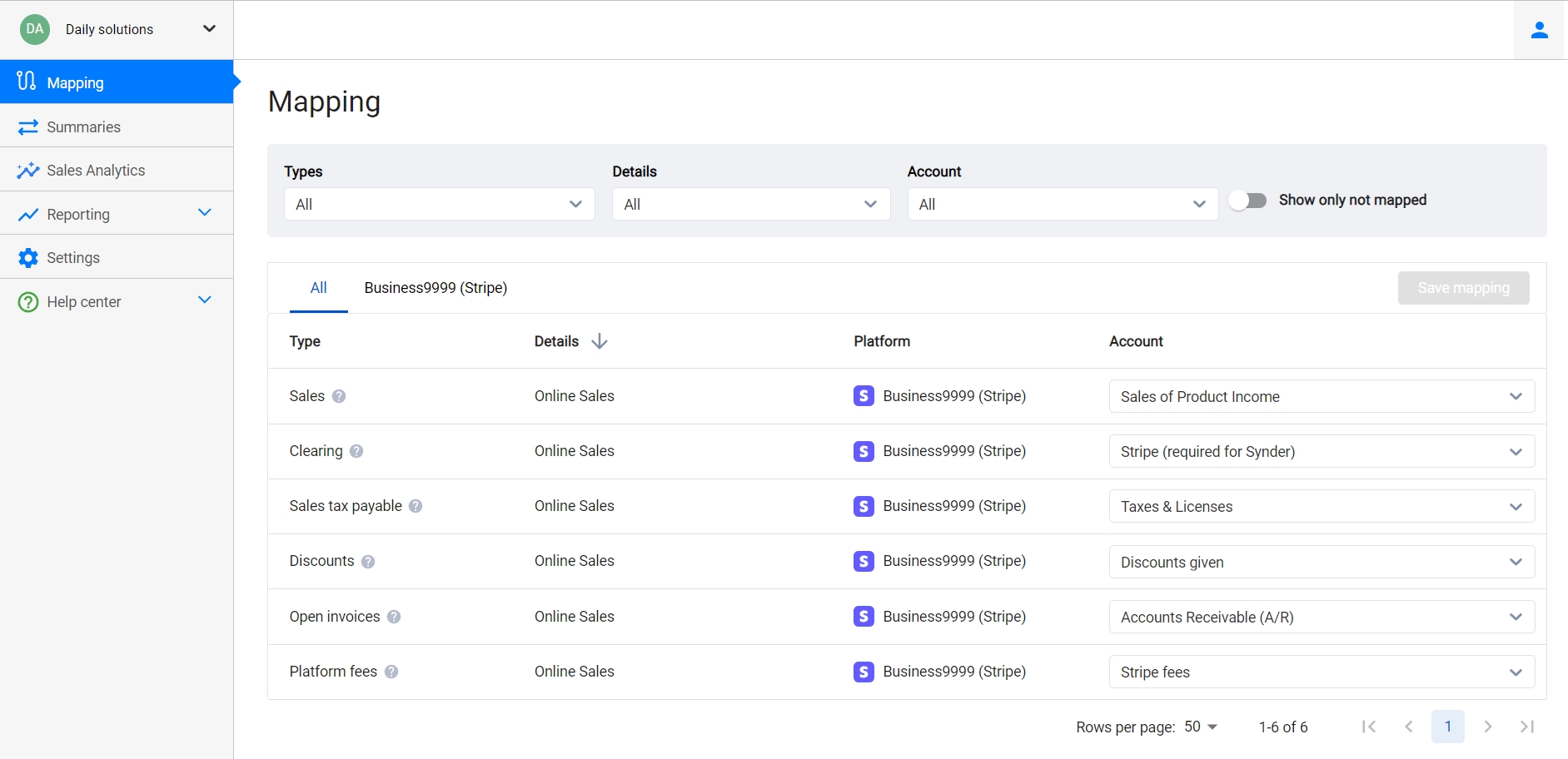1568x759 pixels.
Task: Open the Account filter dropdown
Action: pyautogui.click(x=1063, y=204)
